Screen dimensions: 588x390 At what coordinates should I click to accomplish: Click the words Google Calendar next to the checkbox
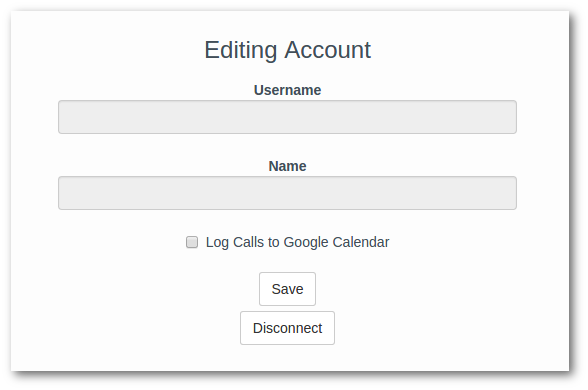(336, 242)
